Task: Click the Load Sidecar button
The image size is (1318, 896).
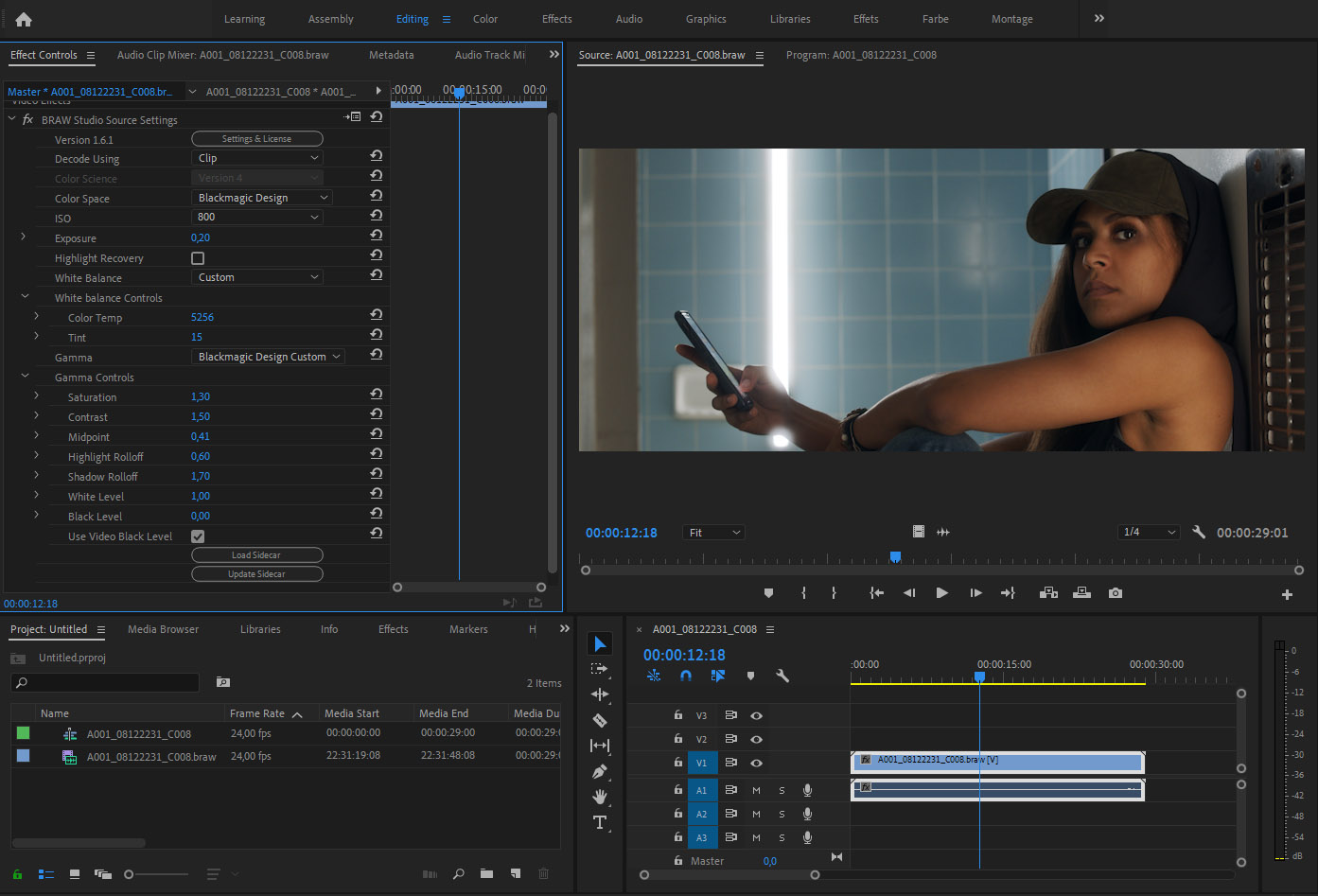Action: 256,554
